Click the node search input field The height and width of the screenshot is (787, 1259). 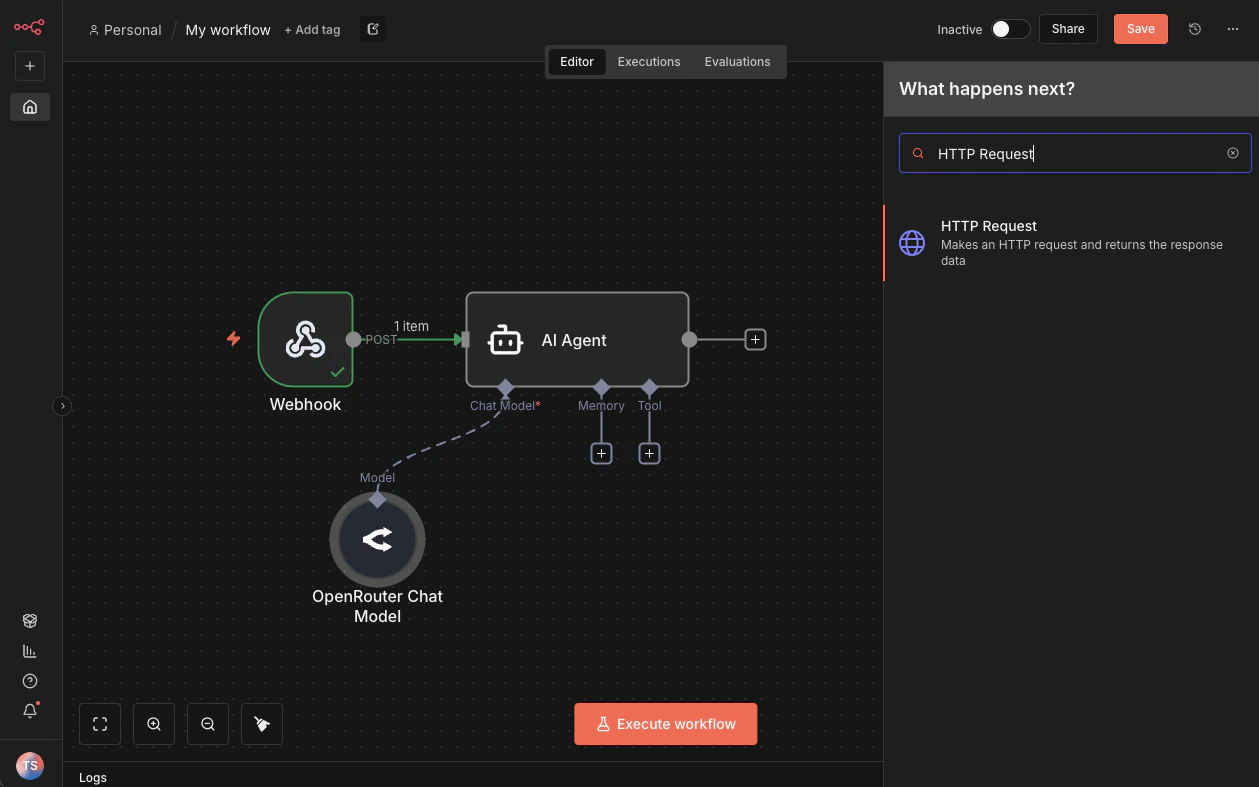(x=1075, y=153)
